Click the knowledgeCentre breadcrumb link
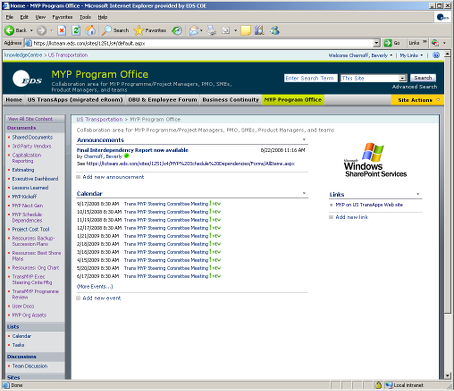Screen dimensions: 454x391 [x=23, y=55]
